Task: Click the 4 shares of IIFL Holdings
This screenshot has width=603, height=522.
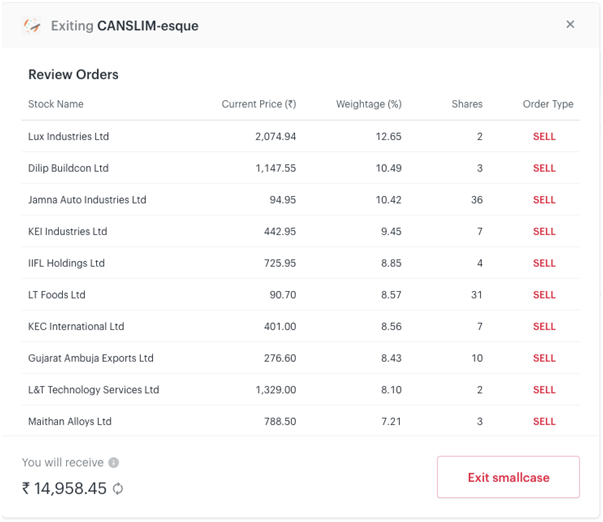Action: click(480, 263)
